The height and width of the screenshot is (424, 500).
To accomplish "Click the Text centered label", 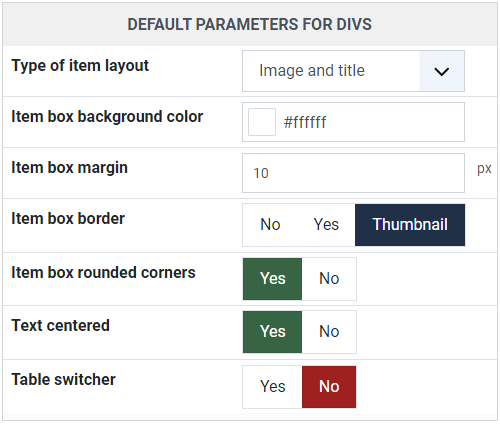I will point(60,326).
